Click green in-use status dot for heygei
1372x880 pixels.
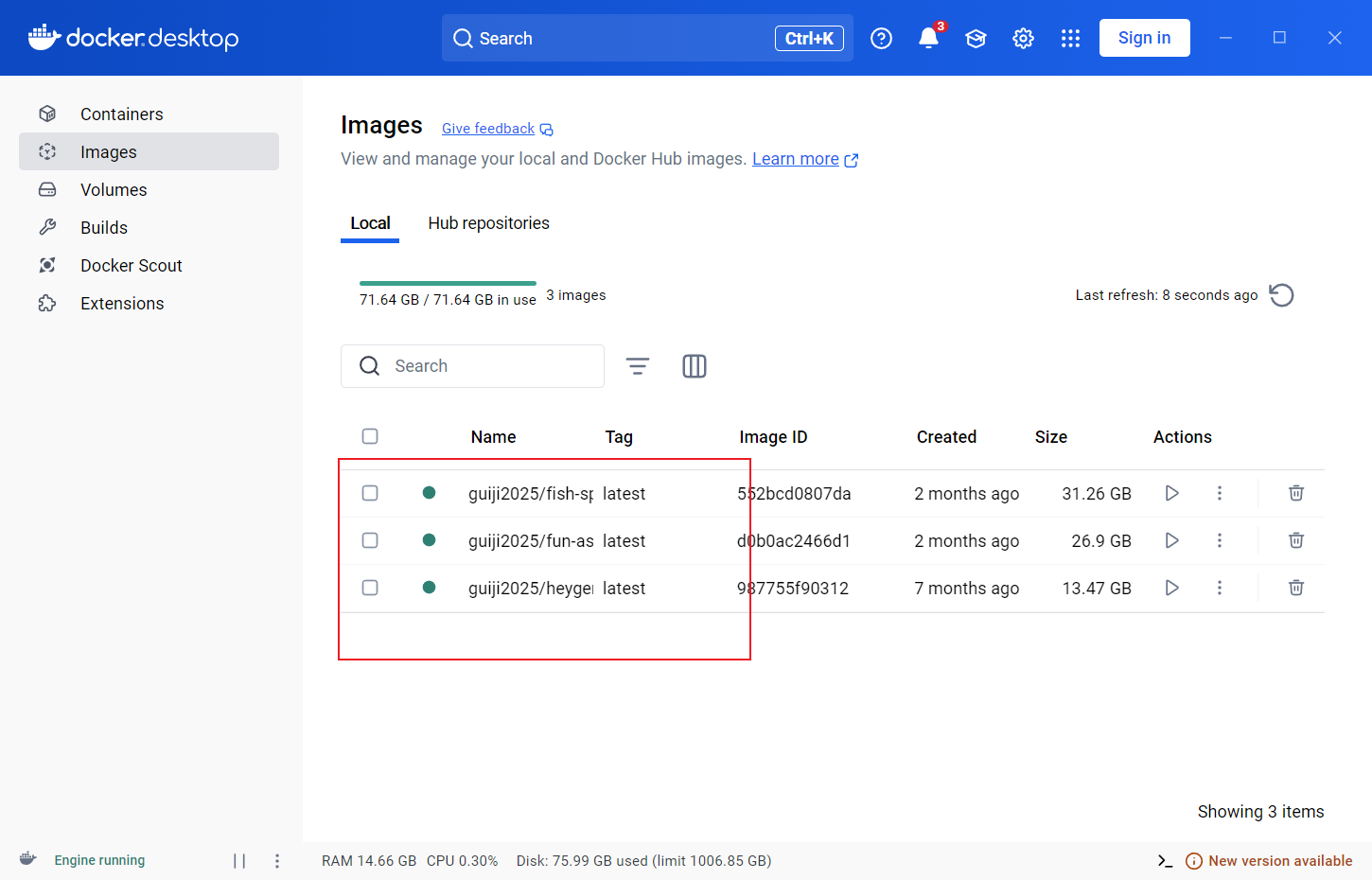tap(429, 587)
